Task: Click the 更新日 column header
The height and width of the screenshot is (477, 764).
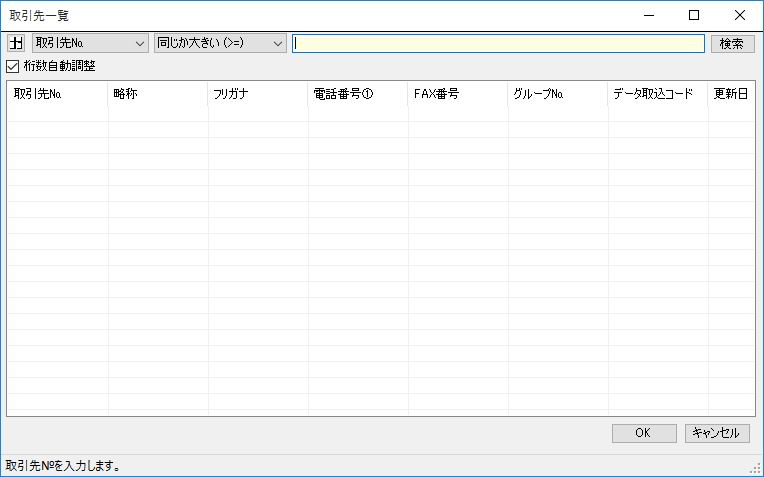Action: click(x=731, y=93)
